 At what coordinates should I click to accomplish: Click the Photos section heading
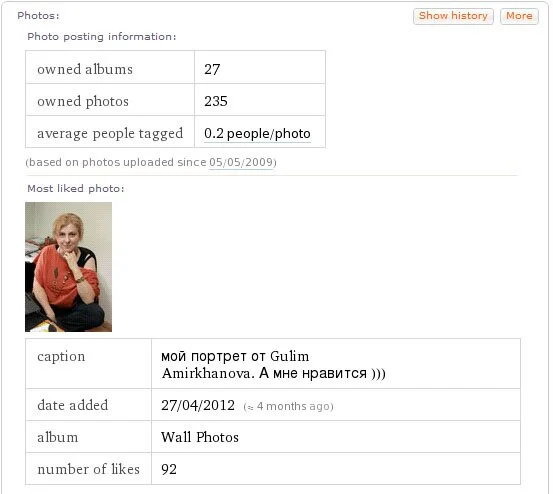[x=38, y=16]
